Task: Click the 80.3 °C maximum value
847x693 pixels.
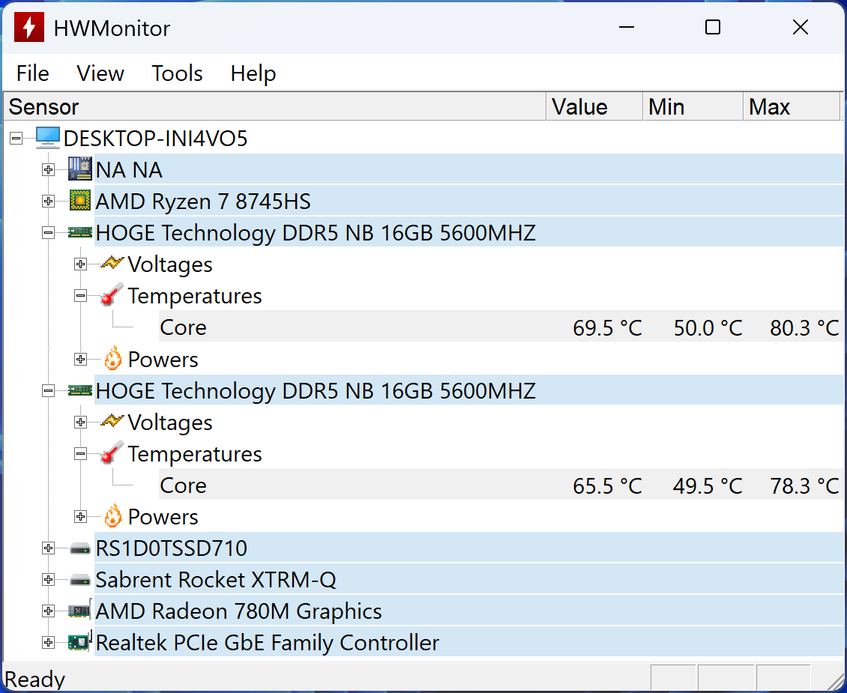Action: pos(804,327)
